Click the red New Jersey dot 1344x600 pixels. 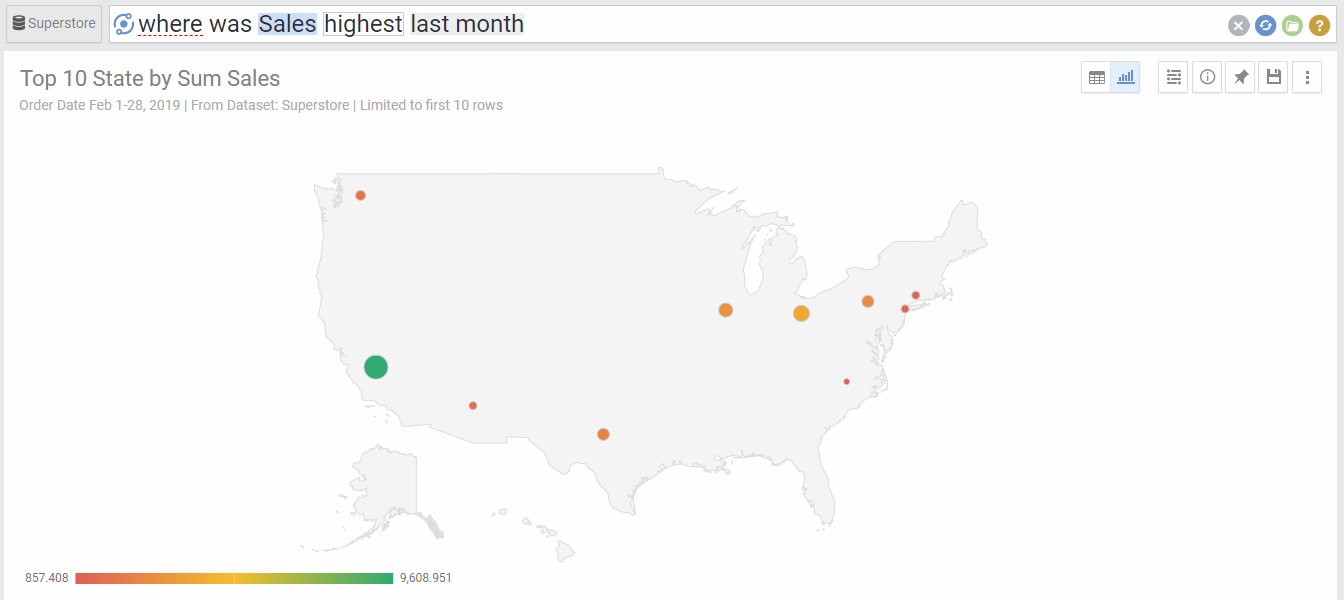coord(905,309)
